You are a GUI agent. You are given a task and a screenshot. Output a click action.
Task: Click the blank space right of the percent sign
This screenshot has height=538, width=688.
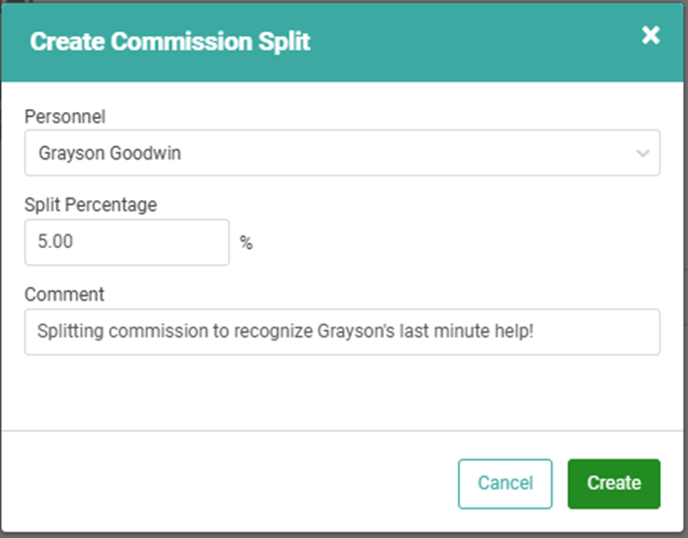(x=450, y=243)
